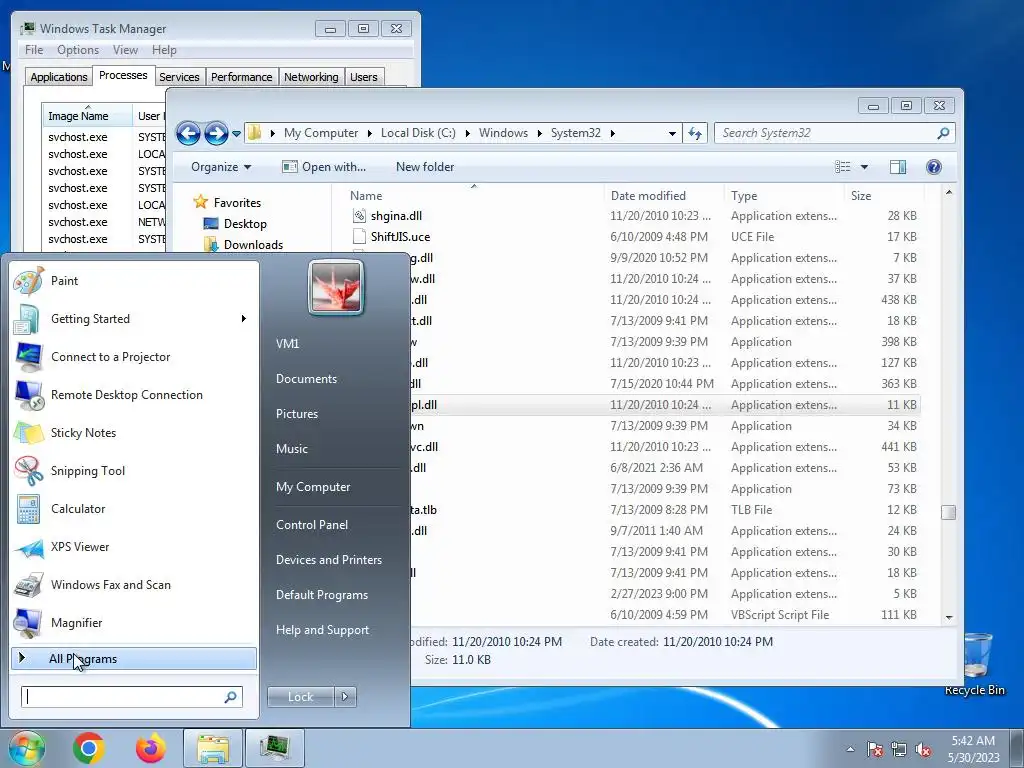
Task: Switch to Users tab
Action: pyautogui.click(x=364, y=77)
